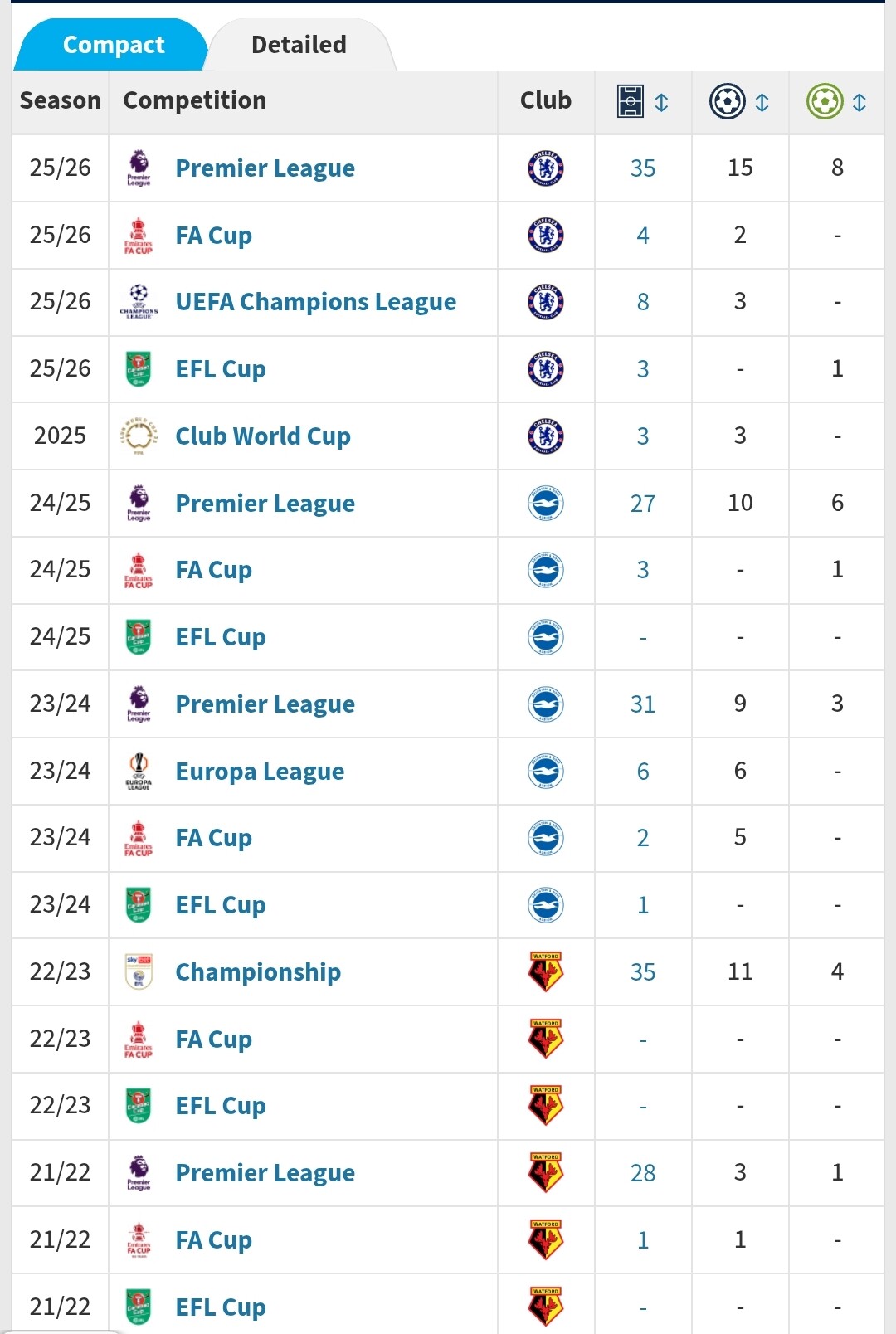Sort by appearances column arrows
This screenshot has height=1334, width=896.
tap(661, 102)
